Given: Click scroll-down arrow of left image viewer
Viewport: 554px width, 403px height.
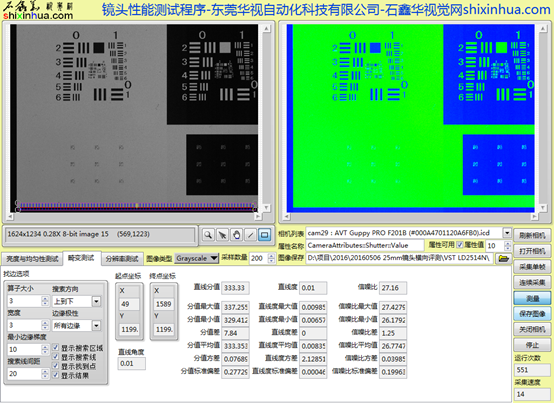Looking at the screenshot, I should tap(267, 208).
